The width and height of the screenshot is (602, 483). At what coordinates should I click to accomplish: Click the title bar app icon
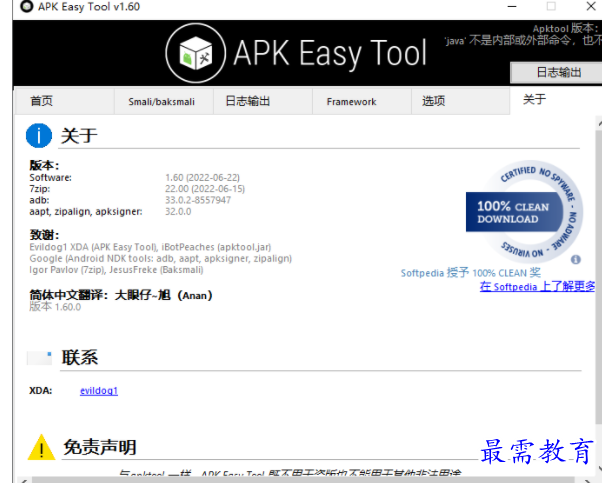(x=26, y=7)
